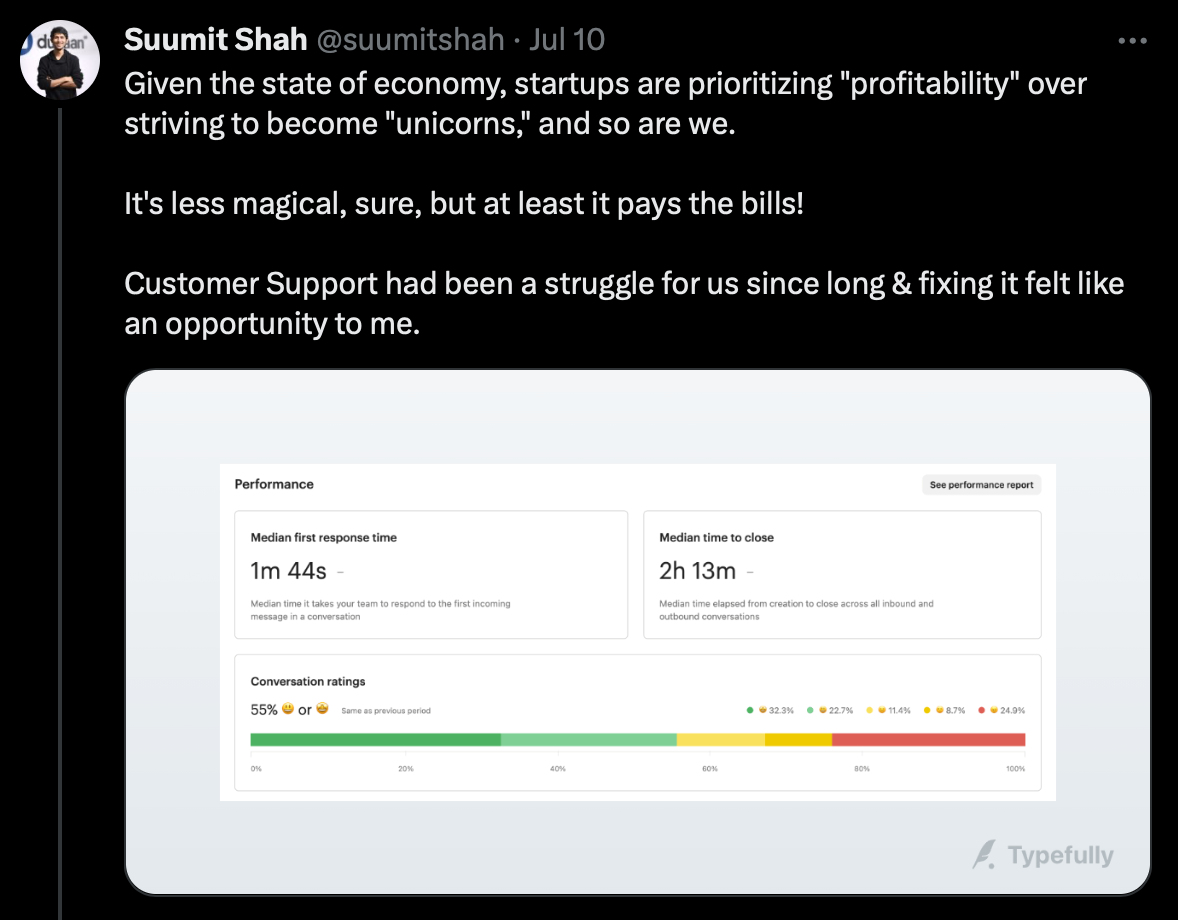
Task: Open the three-dot more options menu
Action: pos(1132,41)
